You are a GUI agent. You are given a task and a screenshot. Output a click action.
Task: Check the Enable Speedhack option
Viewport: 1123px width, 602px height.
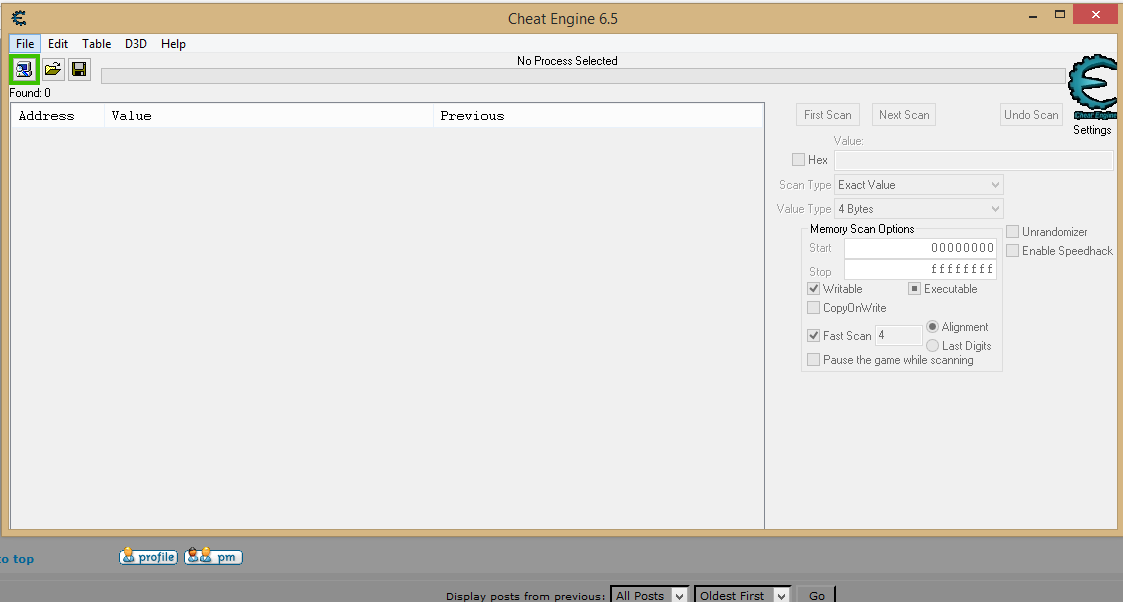pyautogui.click(x=1013, y=251)
